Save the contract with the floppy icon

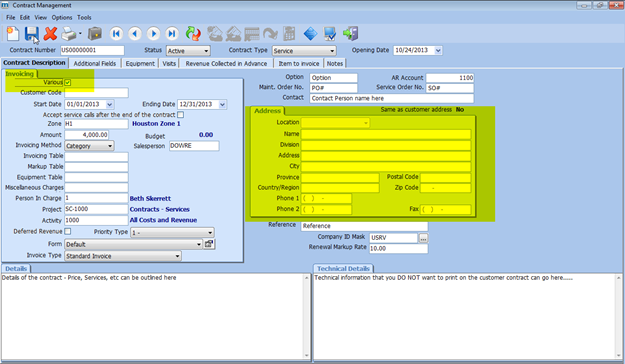[31, 34]
